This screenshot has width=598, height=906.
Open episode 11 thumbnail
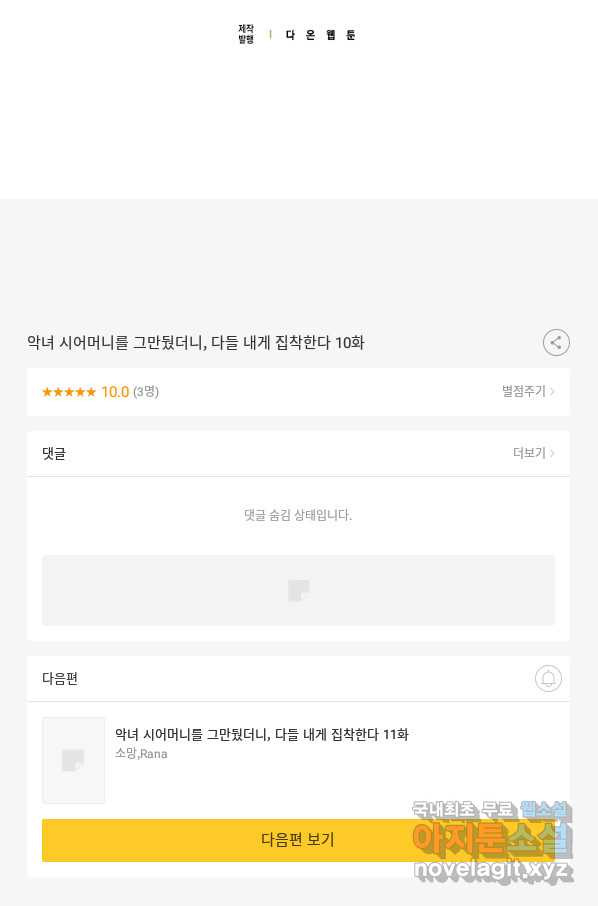click(x=73, y=760)
